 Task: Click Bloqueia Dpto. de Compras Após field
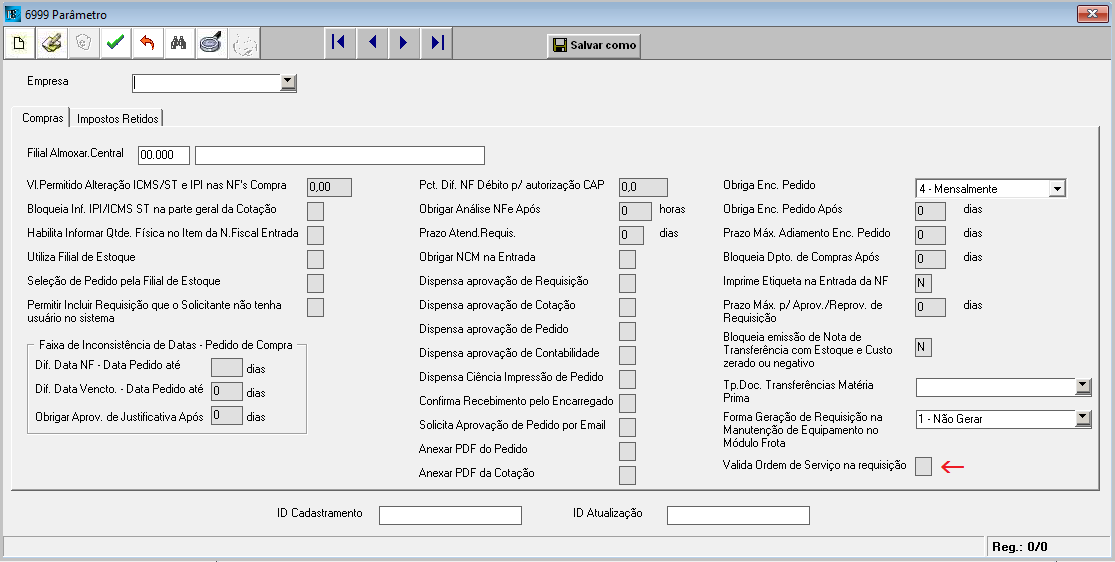(930, 259)
